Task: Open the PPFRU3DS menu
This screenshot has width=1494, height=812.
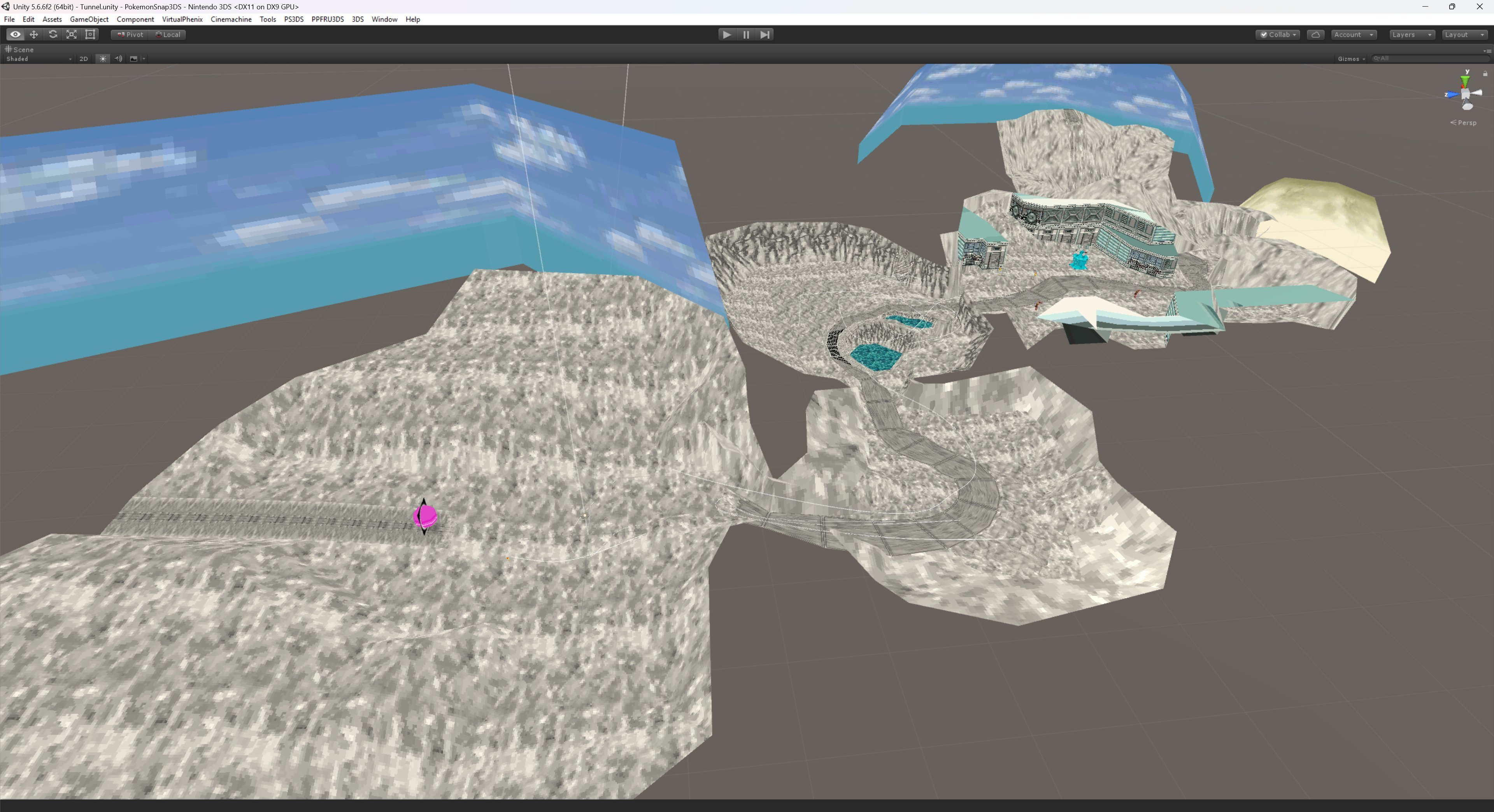Action: pyautogui.click(x=328, y=19)
